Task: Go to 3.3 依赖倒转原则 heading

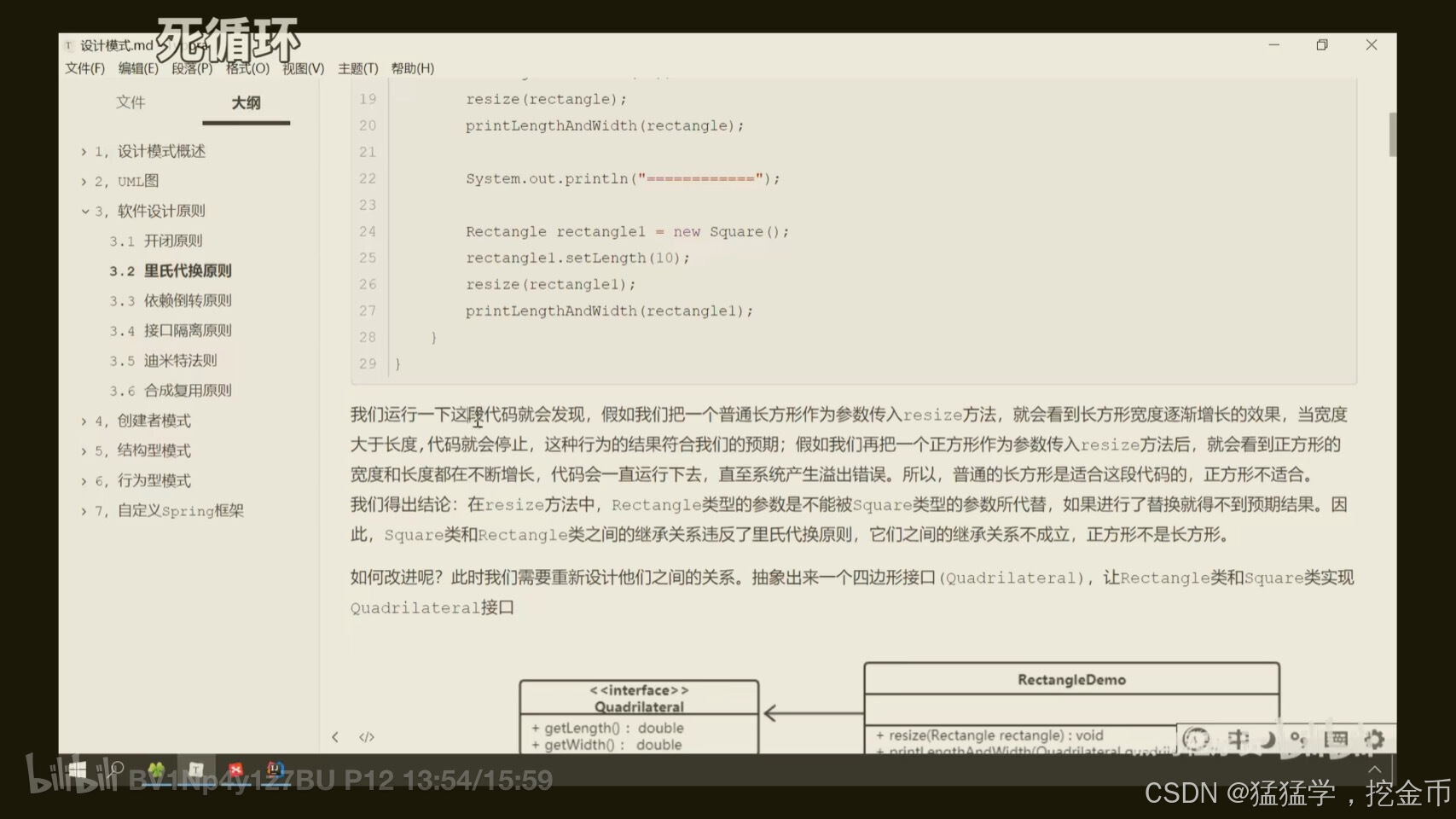Action: point(171,300)
